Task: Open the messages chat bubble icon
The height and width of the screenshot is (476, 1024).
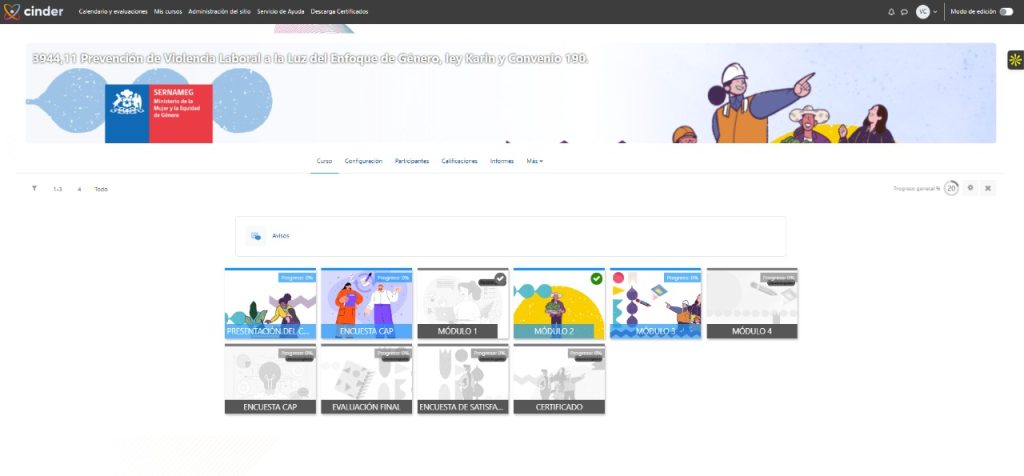Action: coord(904,11)
